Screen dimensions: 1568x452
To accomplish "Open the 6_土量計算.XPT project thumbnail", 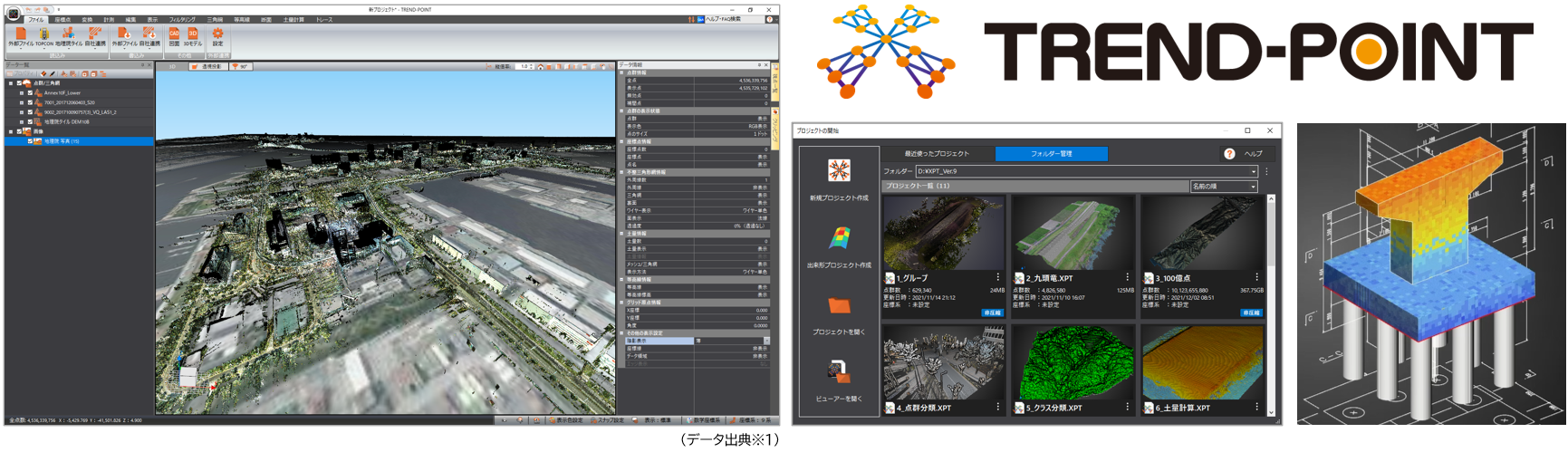I will click(x=1203, y=362).
